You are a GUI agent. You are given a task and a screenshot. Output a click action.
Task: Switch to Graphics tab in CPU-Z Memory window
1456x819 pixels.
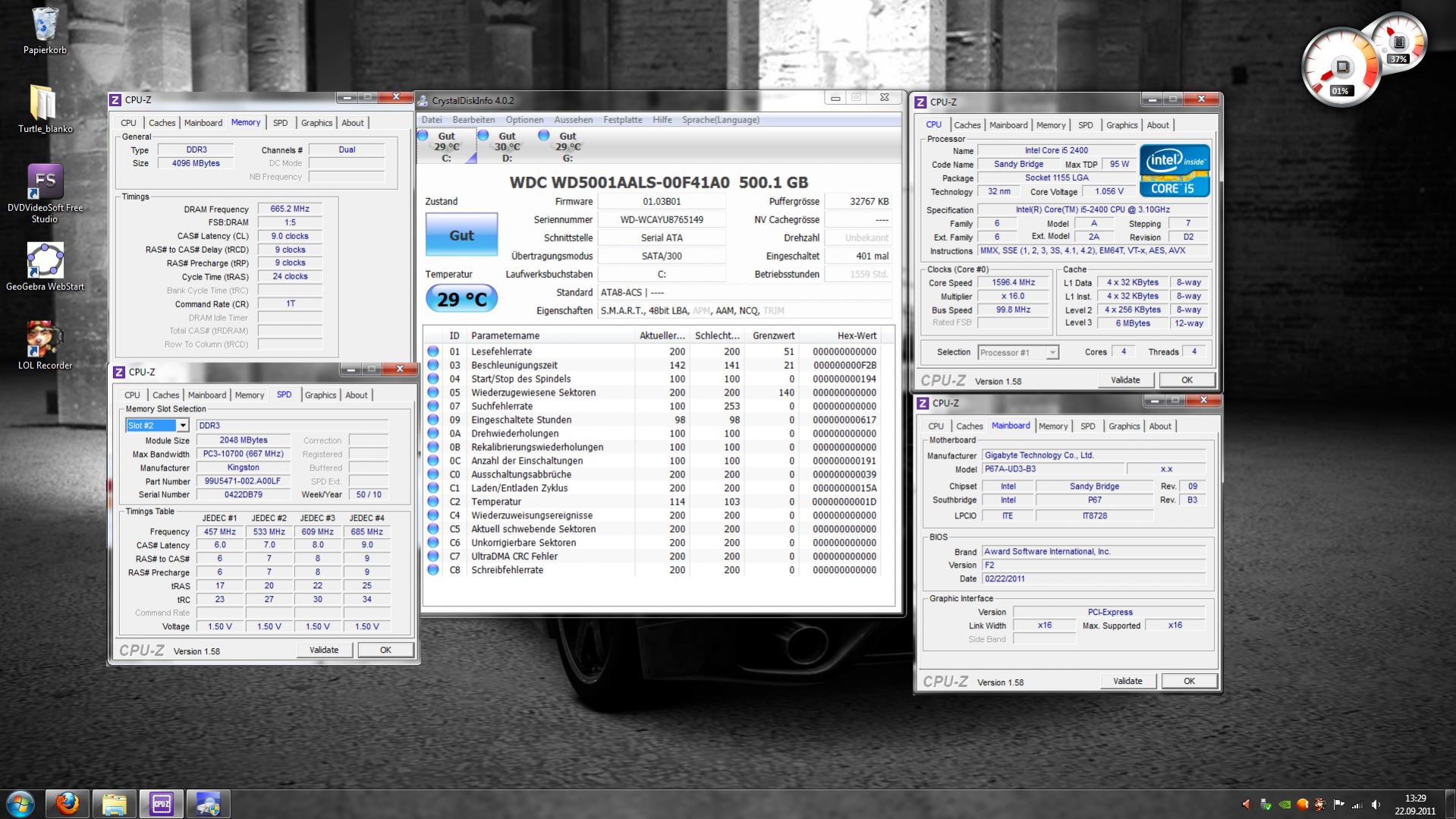tap(316, 123)
